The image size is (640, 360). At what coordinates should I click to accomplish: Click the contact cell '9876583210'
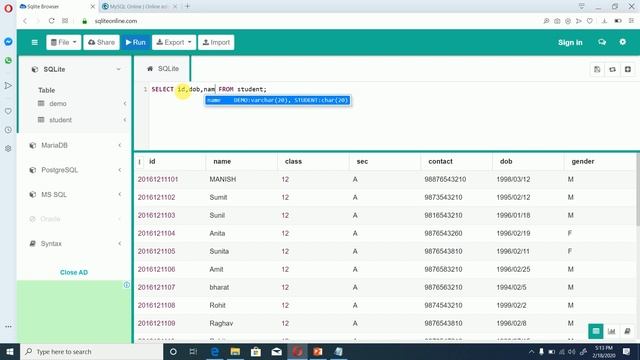tap(443, 269)
